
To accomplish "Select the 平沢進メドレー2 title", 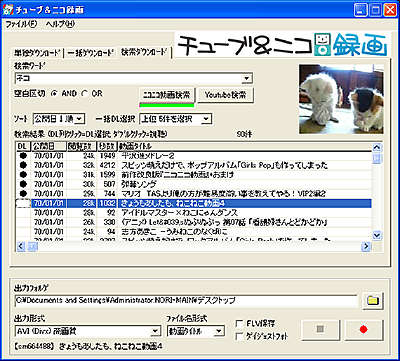I will (148, 156).
